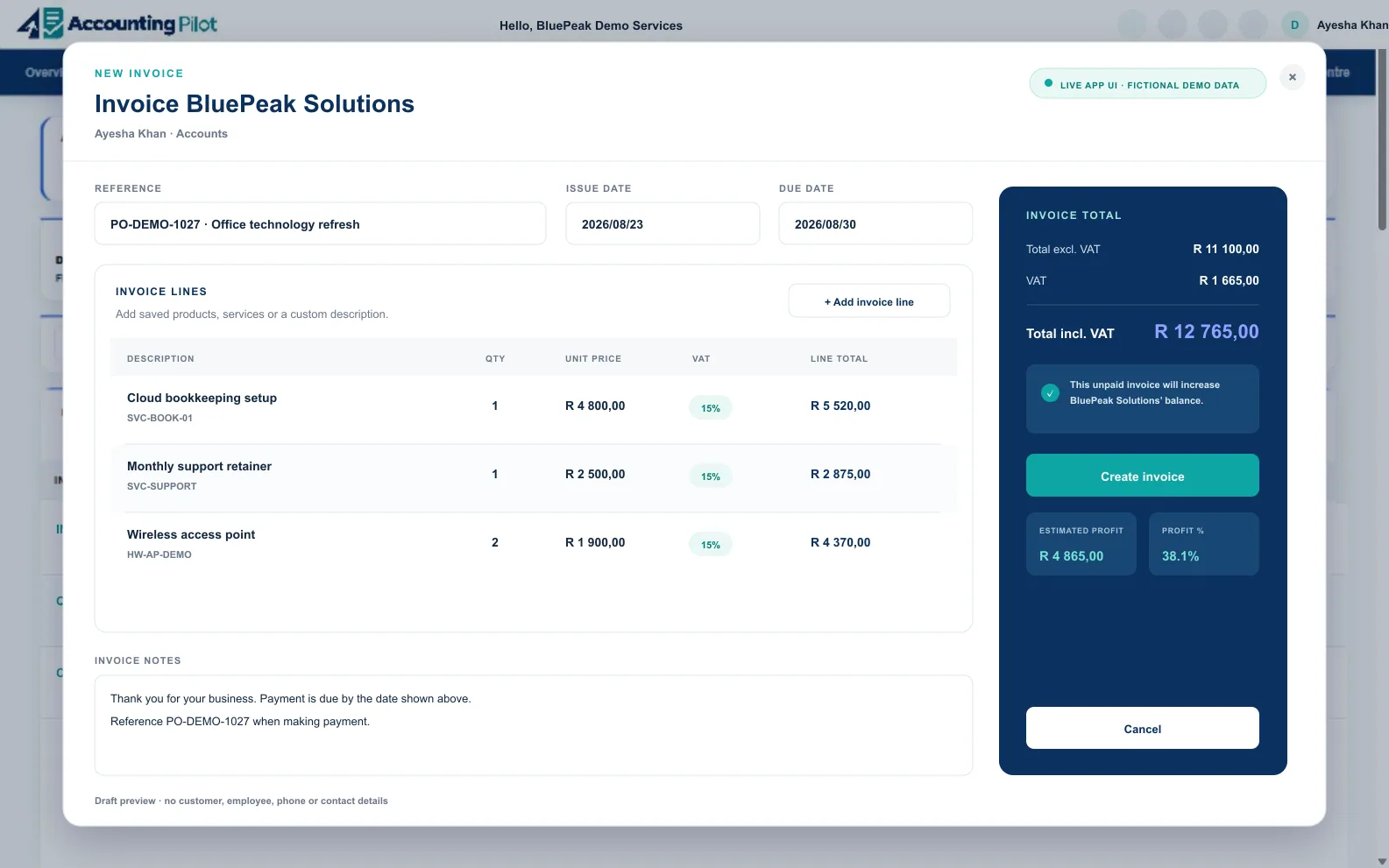
Task: Click the Line Total column header
Action: (839, 358)
